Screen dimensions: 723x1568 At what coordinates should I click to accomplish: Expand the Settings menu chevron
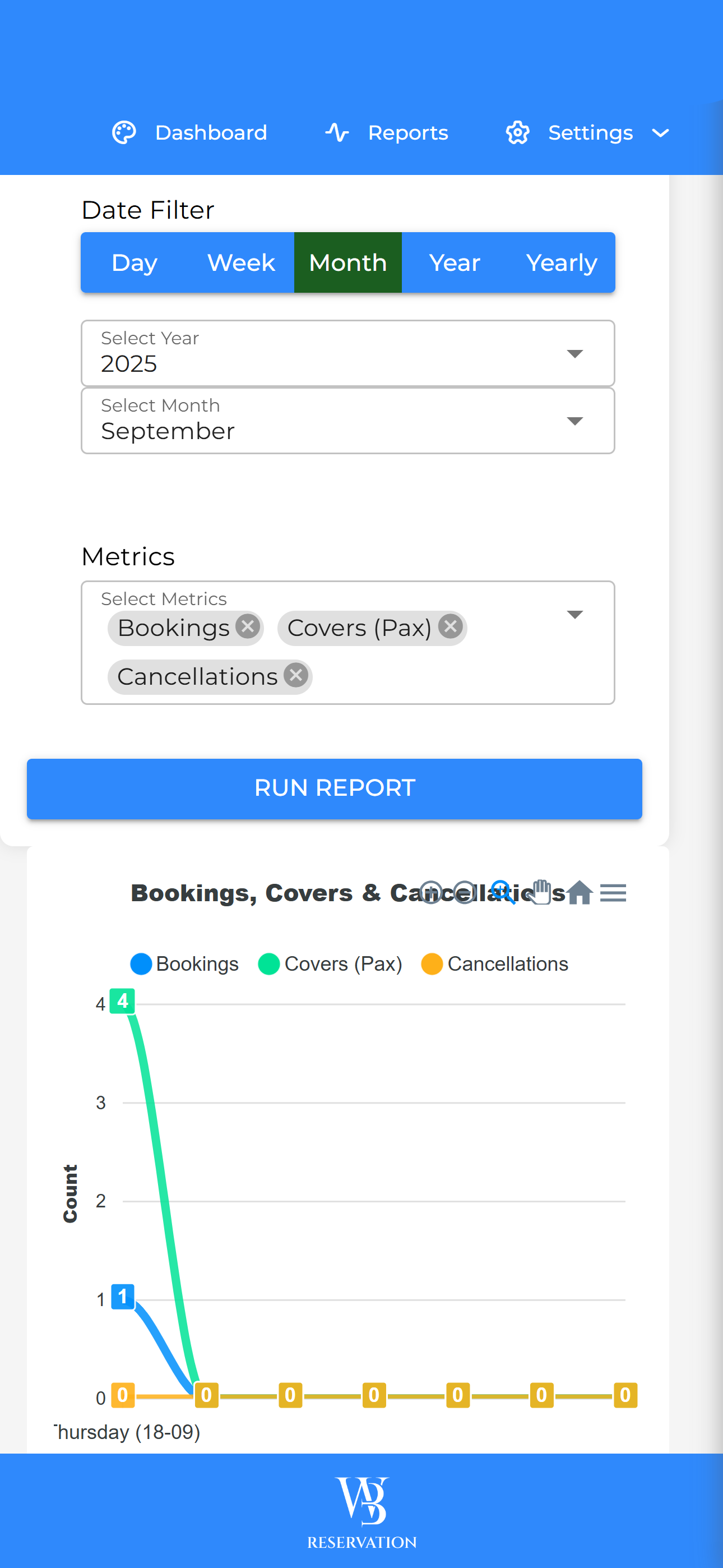coord(660,133)
